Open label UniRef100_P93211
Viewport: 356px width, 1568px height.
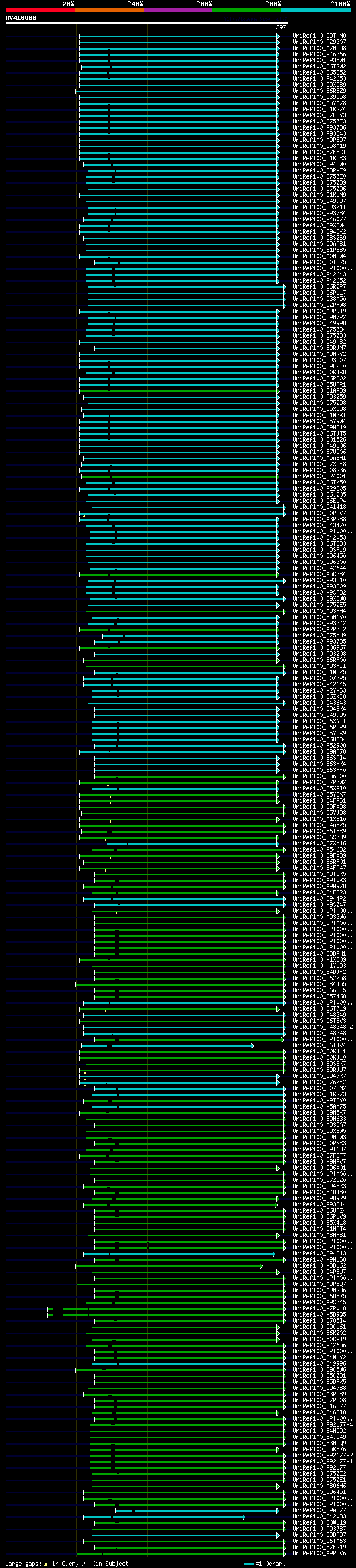pos(319,207)
